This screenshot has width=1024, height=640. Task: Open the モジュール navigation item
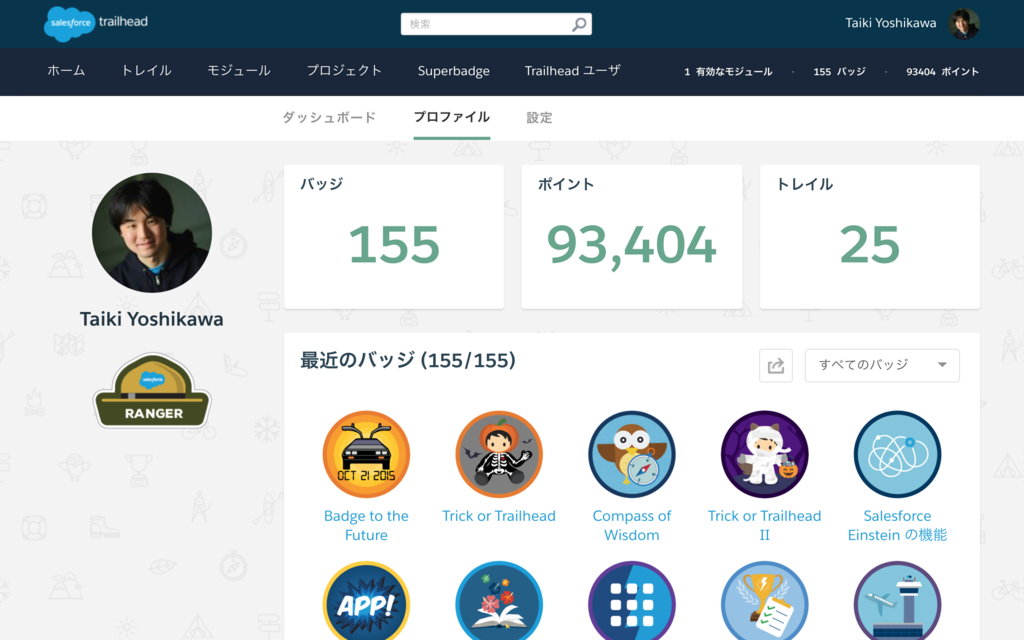pos(239,71)
